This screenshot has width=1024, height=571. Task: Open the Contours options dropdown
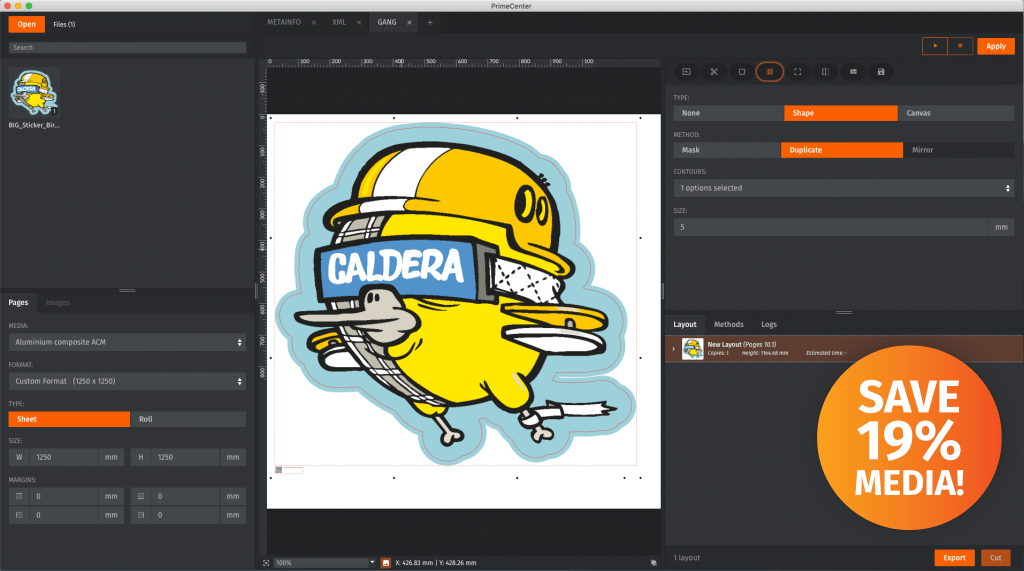point(843,188)
